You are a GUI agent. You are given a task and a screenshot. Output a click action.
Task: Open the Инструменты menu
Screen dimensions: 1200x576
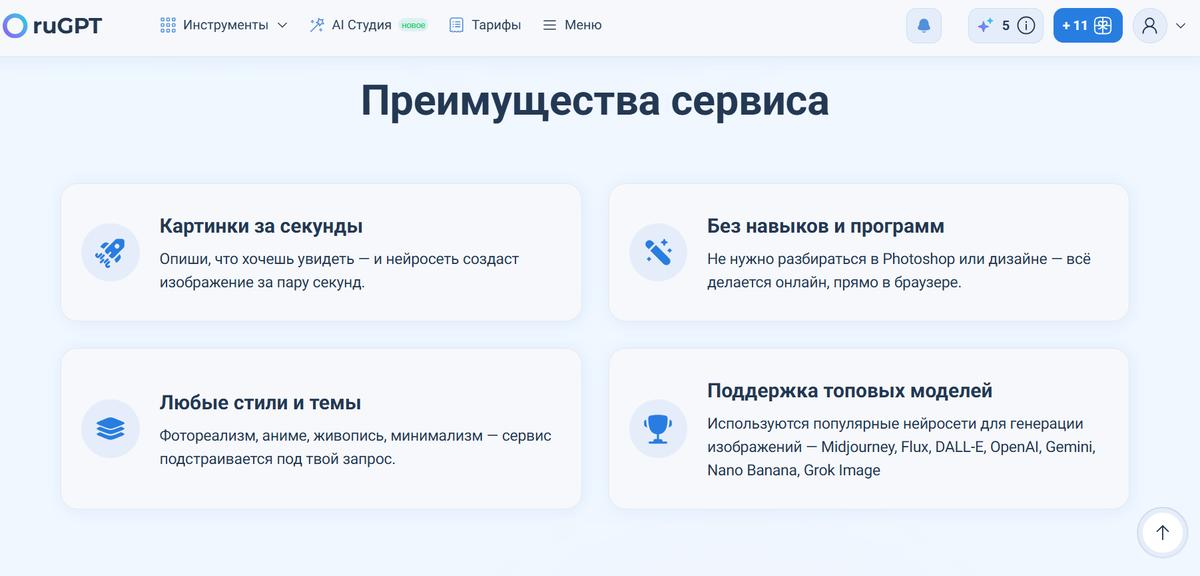coord(224,25)
